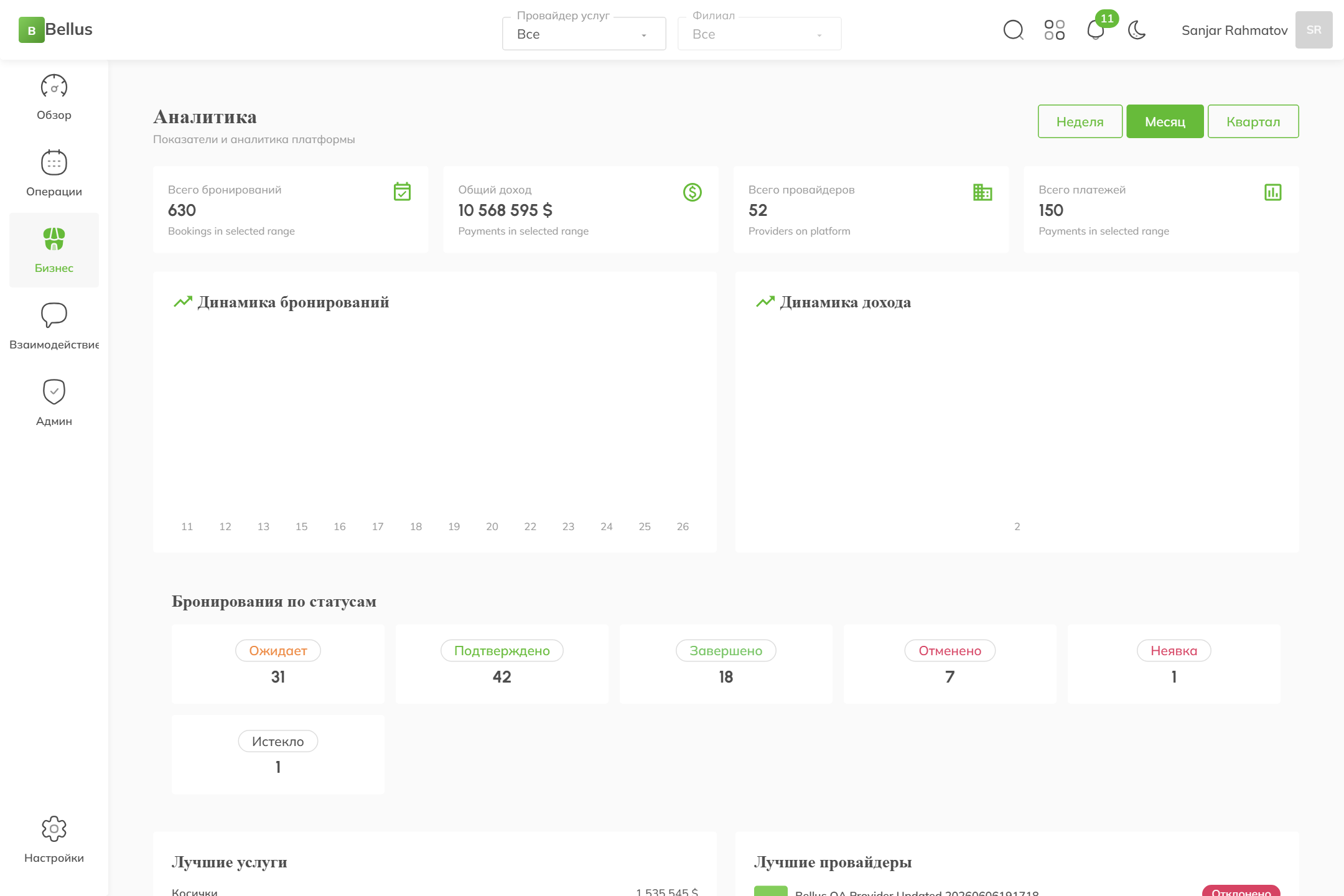This screenshot has width=1344, height=896.
Task: Click the SR user avatar
Action: (x=1314, y=30)
